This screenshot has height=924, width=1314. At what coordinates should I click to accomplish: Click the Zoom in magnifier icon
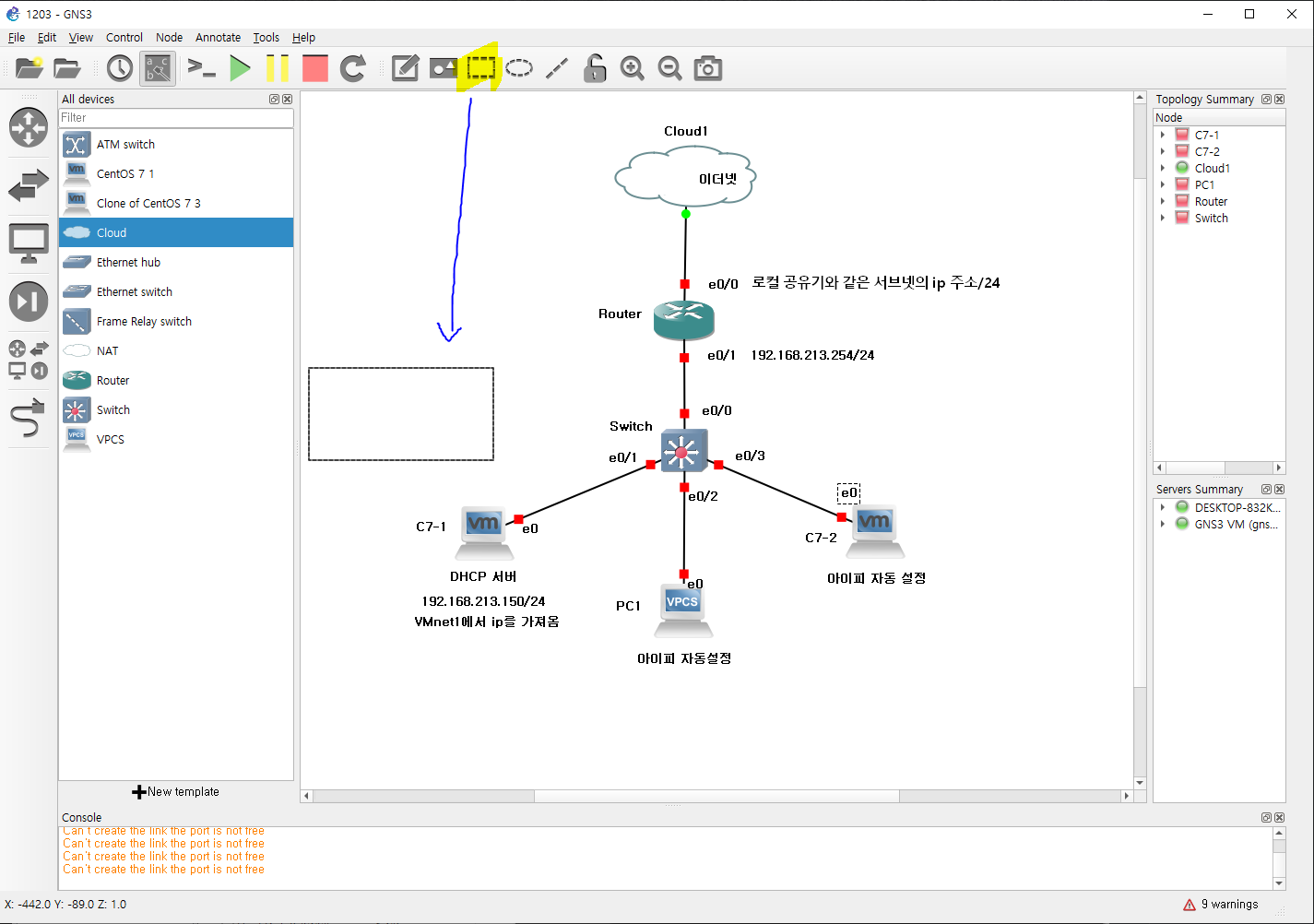point(633,68)
